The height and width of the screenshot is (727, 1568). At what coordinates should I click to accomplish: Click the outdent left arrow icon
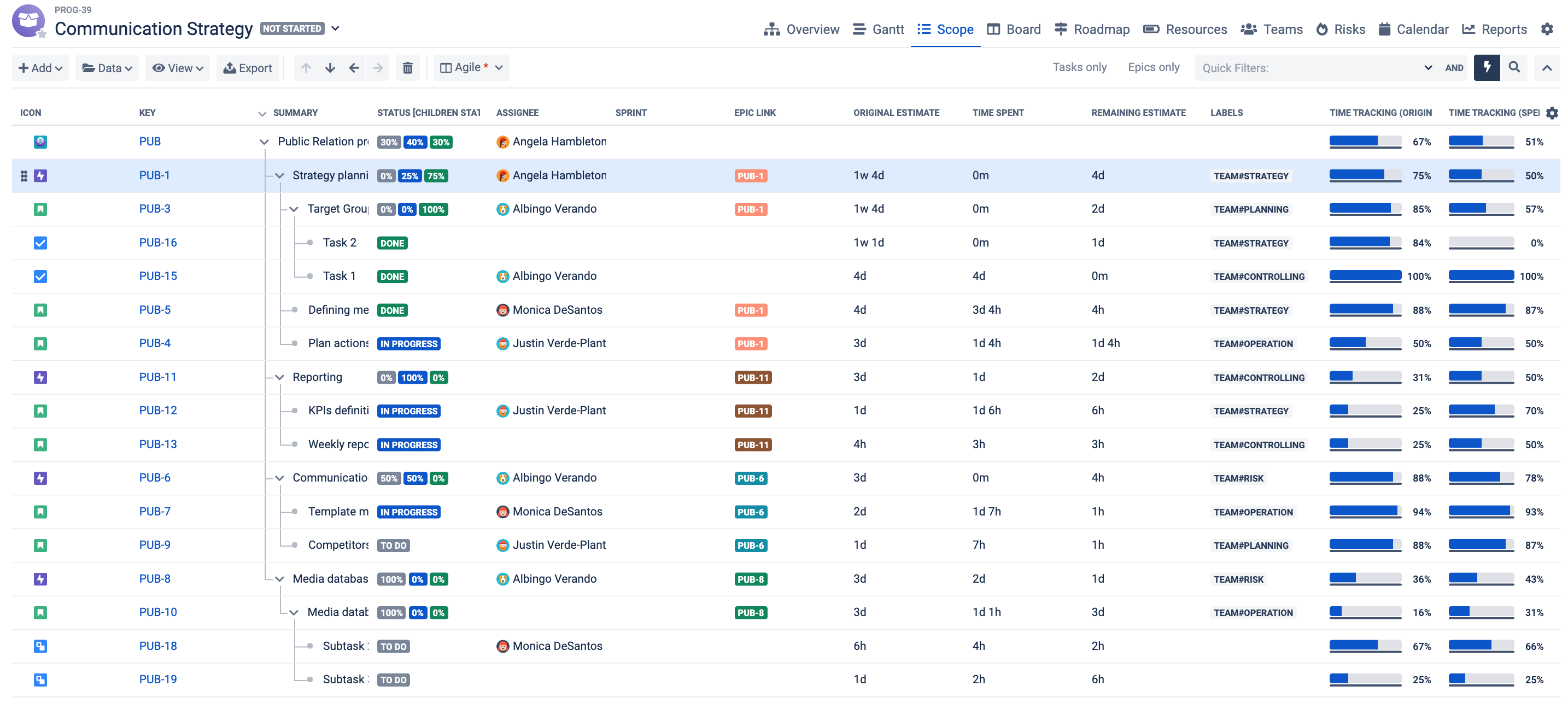pos(354,68)
